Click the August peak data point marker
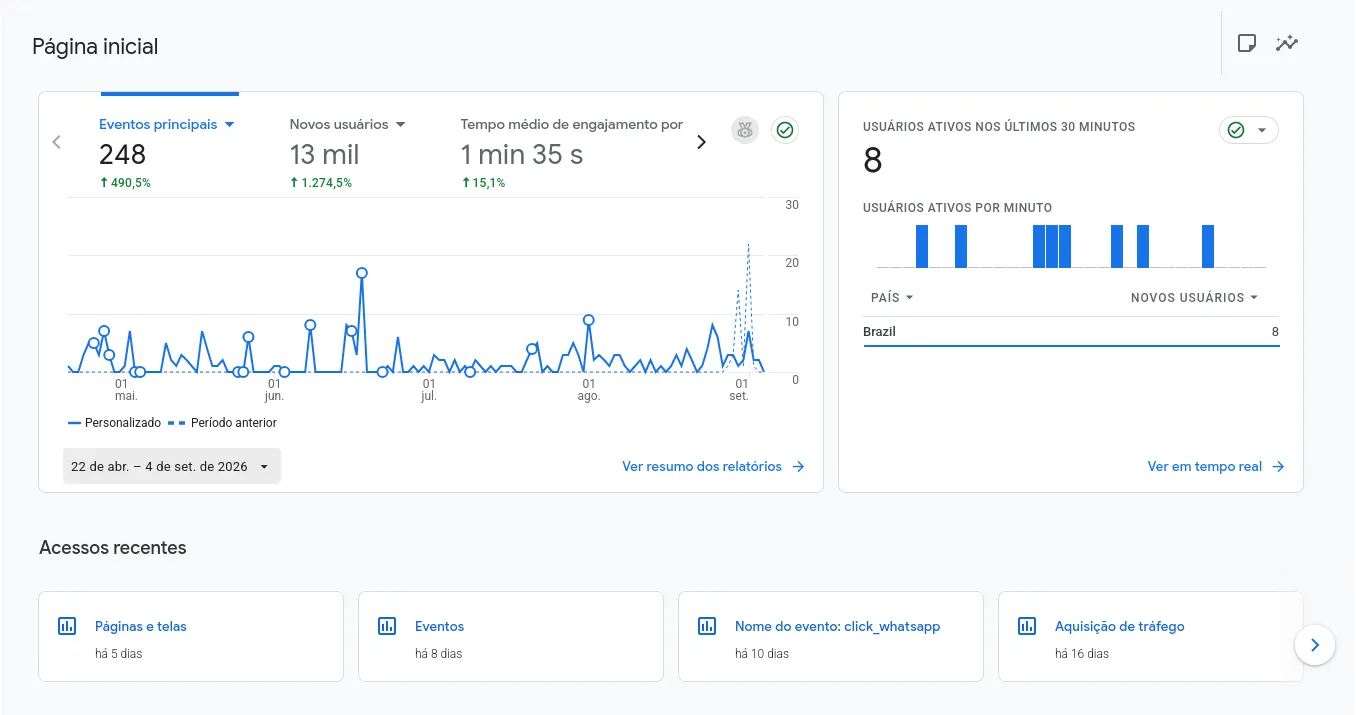Image resolution: width=1356 pixels, height=715 pixels. [x=589, y=320]
